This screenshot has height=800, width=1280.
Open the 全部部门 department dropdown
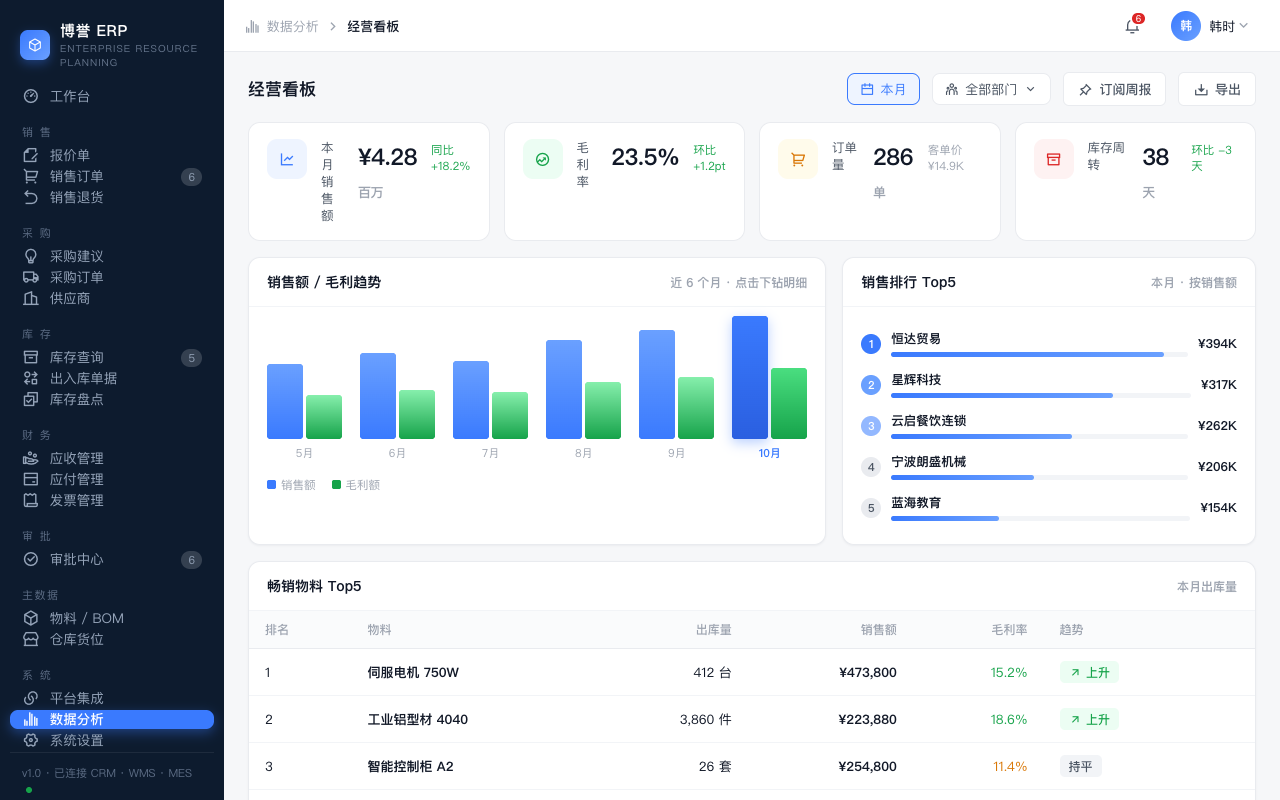[991, 89]
